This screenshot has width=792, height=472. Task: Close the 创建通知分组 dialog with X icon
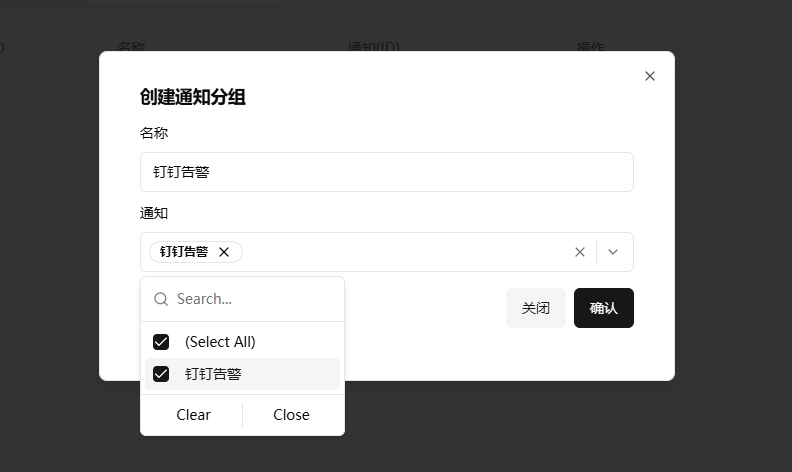pyautogui.click(x=650, y=76)
